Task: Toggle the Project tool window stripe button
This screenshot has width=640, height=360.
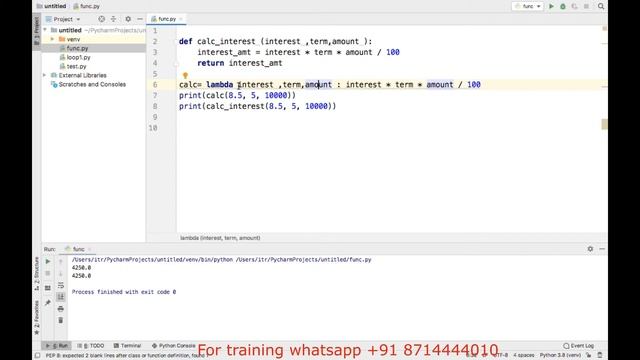Action: click(x=36, y=31)
